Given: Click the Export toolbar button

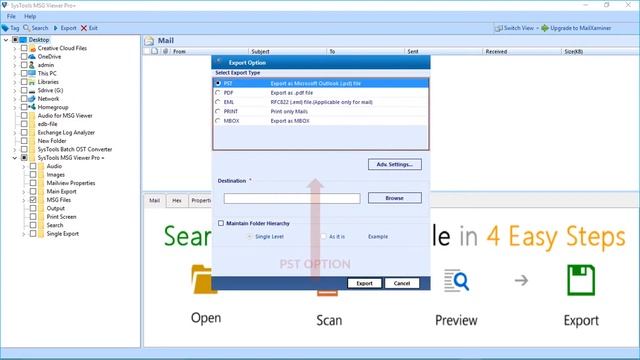Looking at the screenshot, I should (65, 28).
